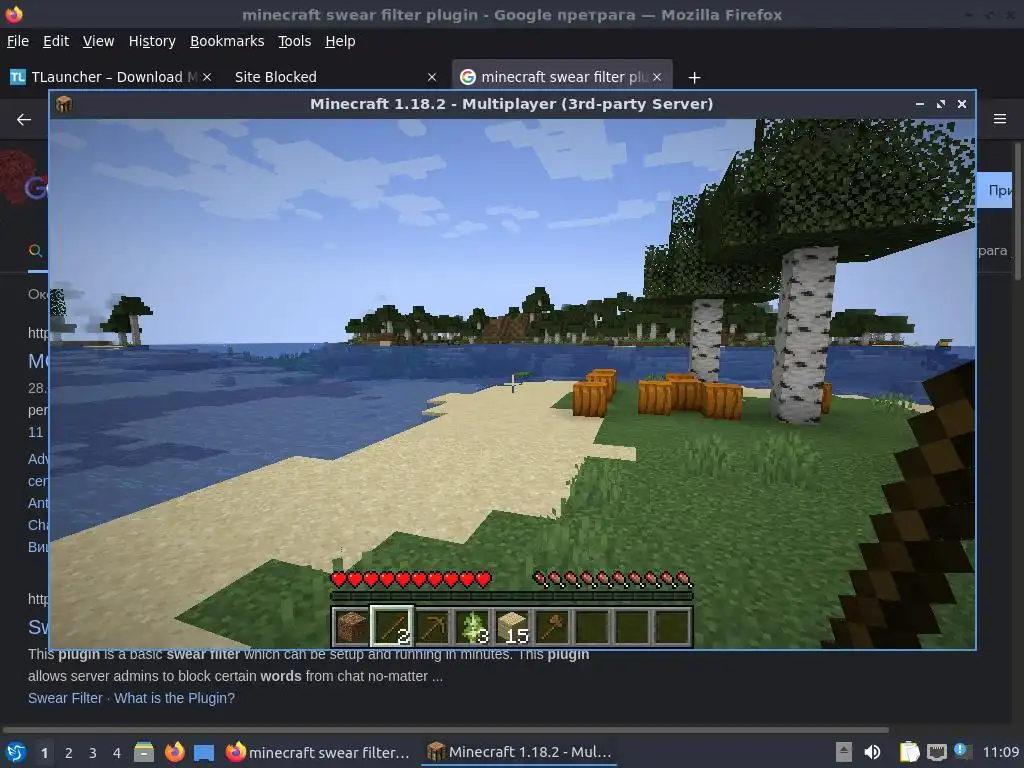1024x768 pixels.
Task: Close the Site Blocked tab
Action: (x=432, y=77)
